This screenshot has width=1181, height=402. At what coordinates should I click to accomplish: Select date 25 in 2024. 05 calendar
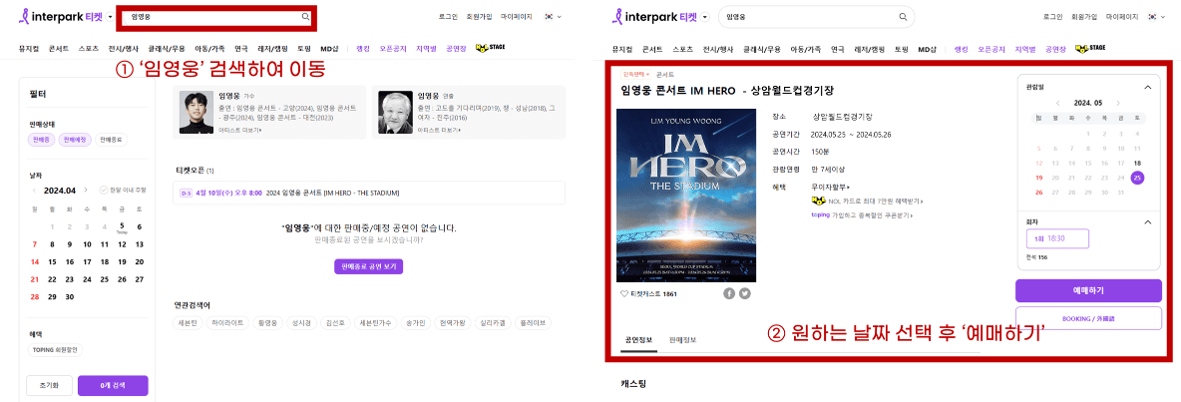[x=1137, y=178]
